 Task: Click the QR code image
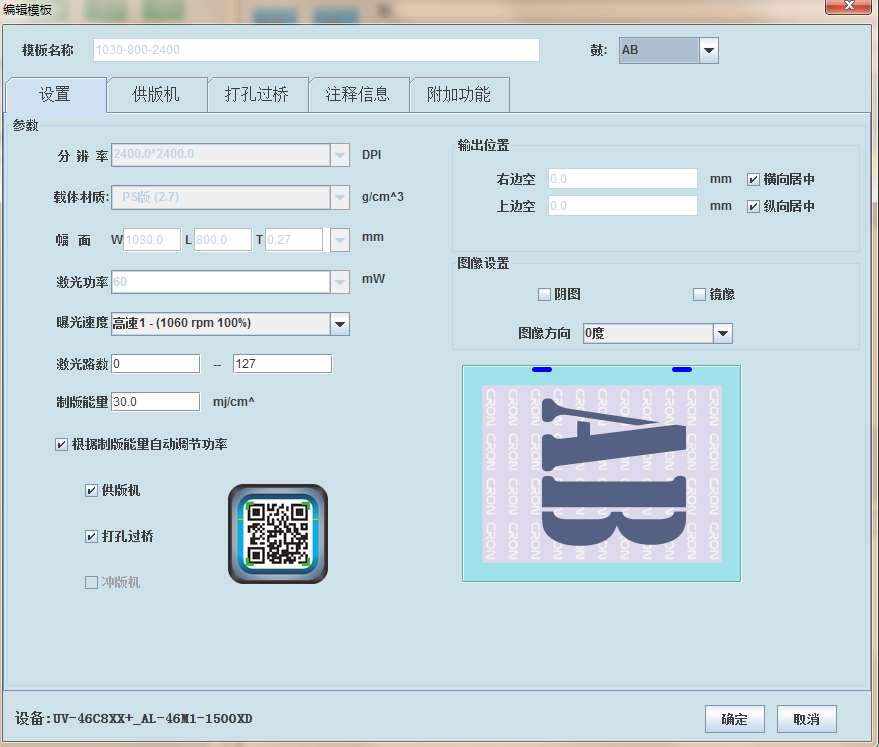pos(278,533)
